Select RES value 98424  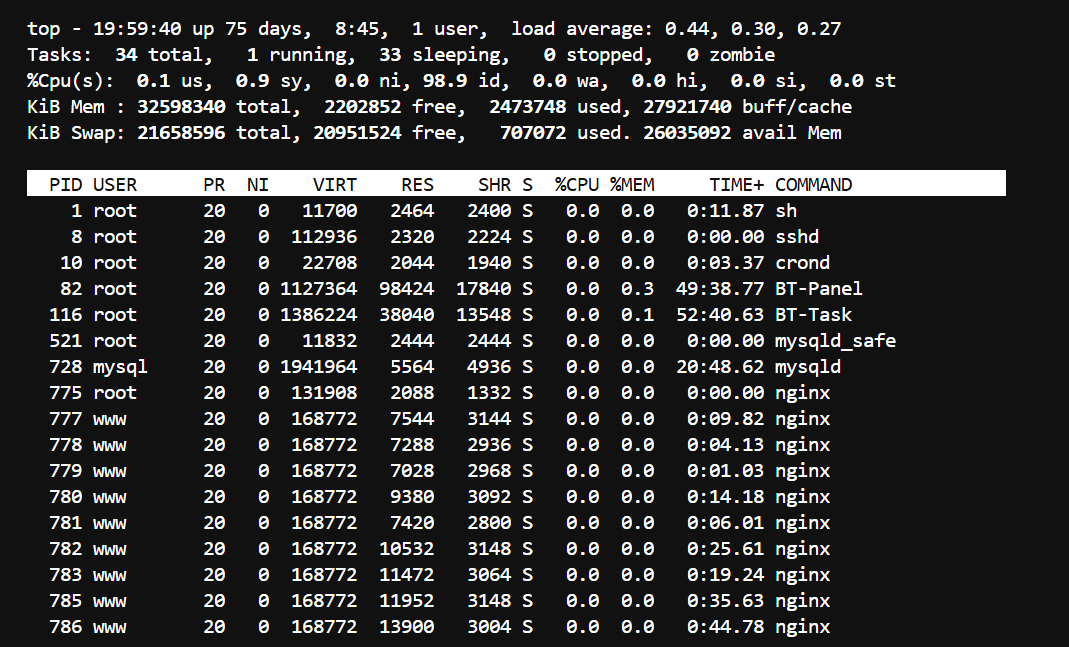click(x=406, y=288)
